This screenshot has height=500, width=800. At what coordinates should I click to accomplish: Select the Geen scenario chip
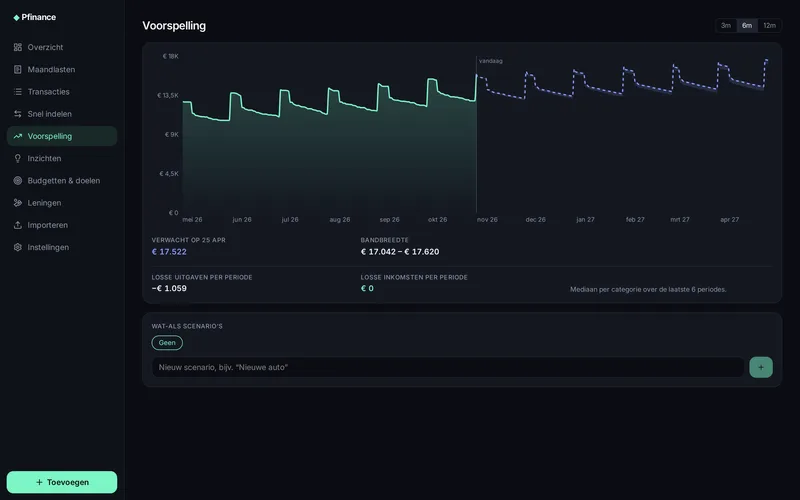167,343
